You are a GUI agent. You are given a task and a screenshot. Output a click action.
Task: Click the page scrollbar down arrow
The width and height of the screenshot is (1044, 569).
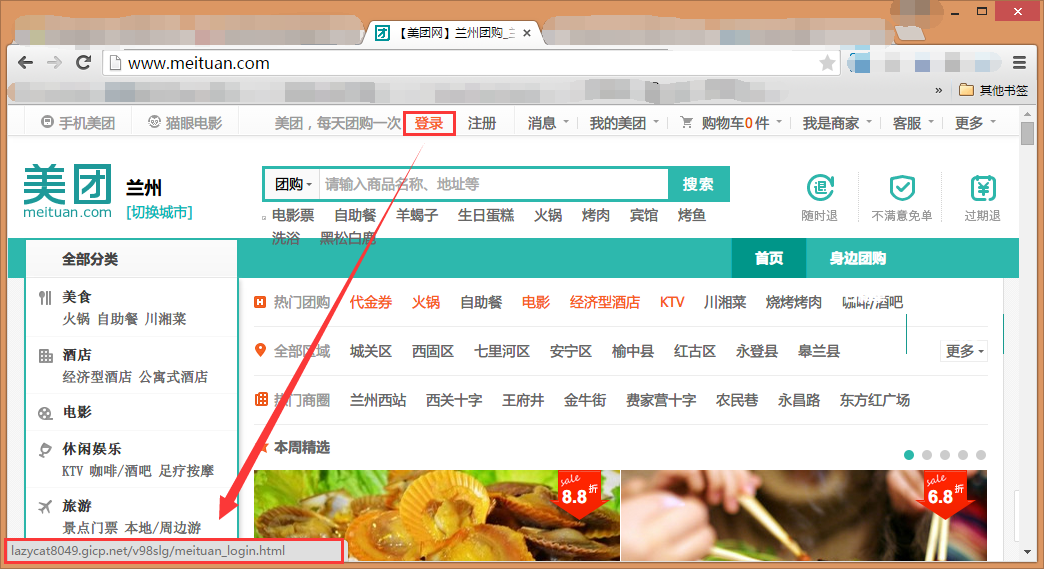coord(1028,552)
